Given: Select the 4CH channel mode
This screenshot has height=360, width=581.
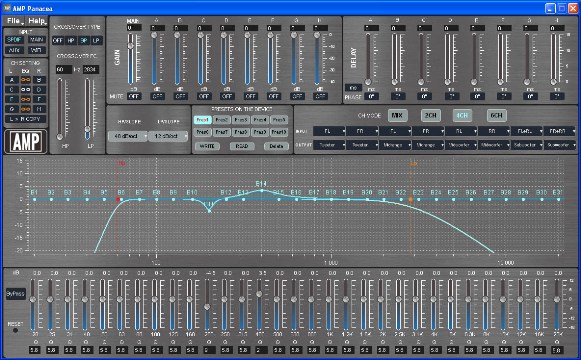Looking at the screenshot, I should [462, 115].
